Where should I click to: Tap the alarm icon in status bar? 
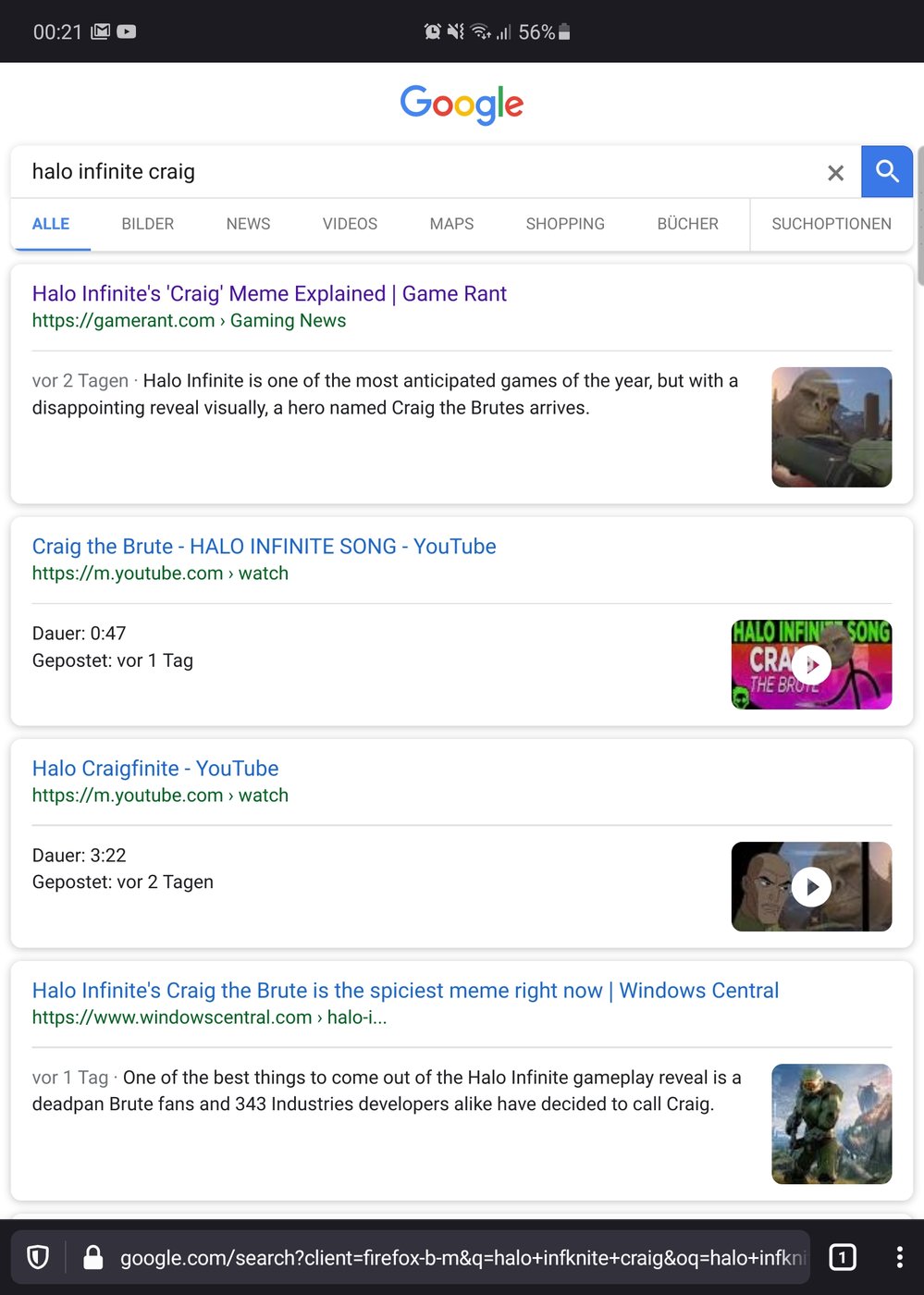point(432,31)
